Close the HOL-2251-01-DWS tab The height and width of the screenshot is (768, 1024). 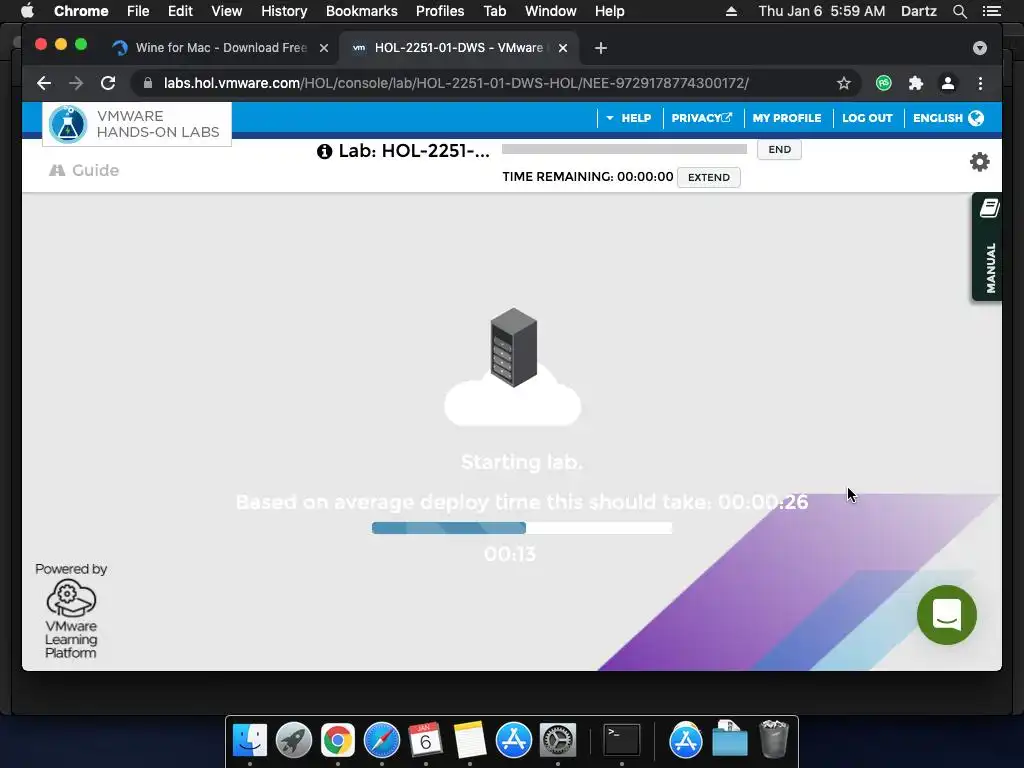coord(563,48)
